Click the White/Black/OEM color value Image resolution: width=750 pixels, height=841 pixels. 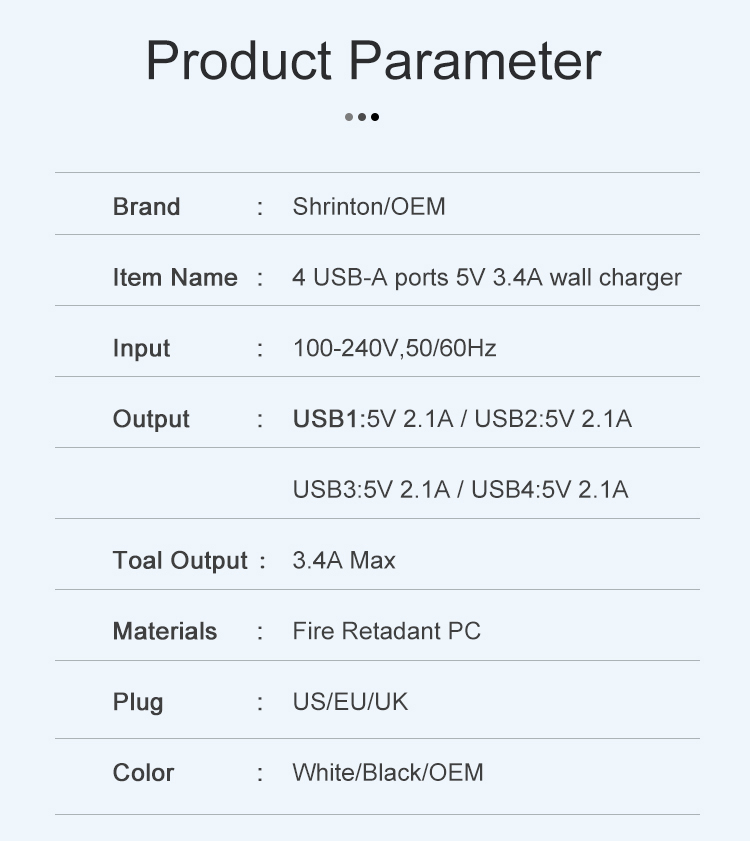(x=388, y=773)
